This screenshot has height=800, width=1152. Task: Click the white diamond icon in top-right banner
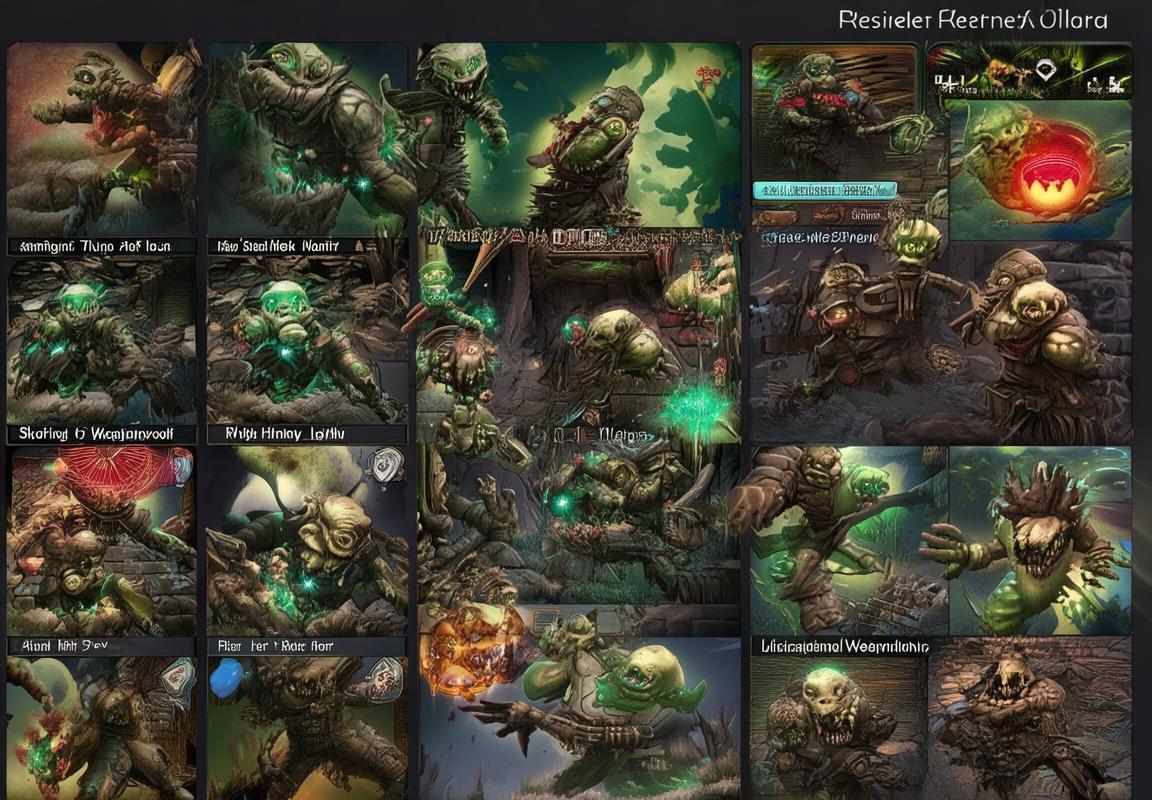[1044, 71]
